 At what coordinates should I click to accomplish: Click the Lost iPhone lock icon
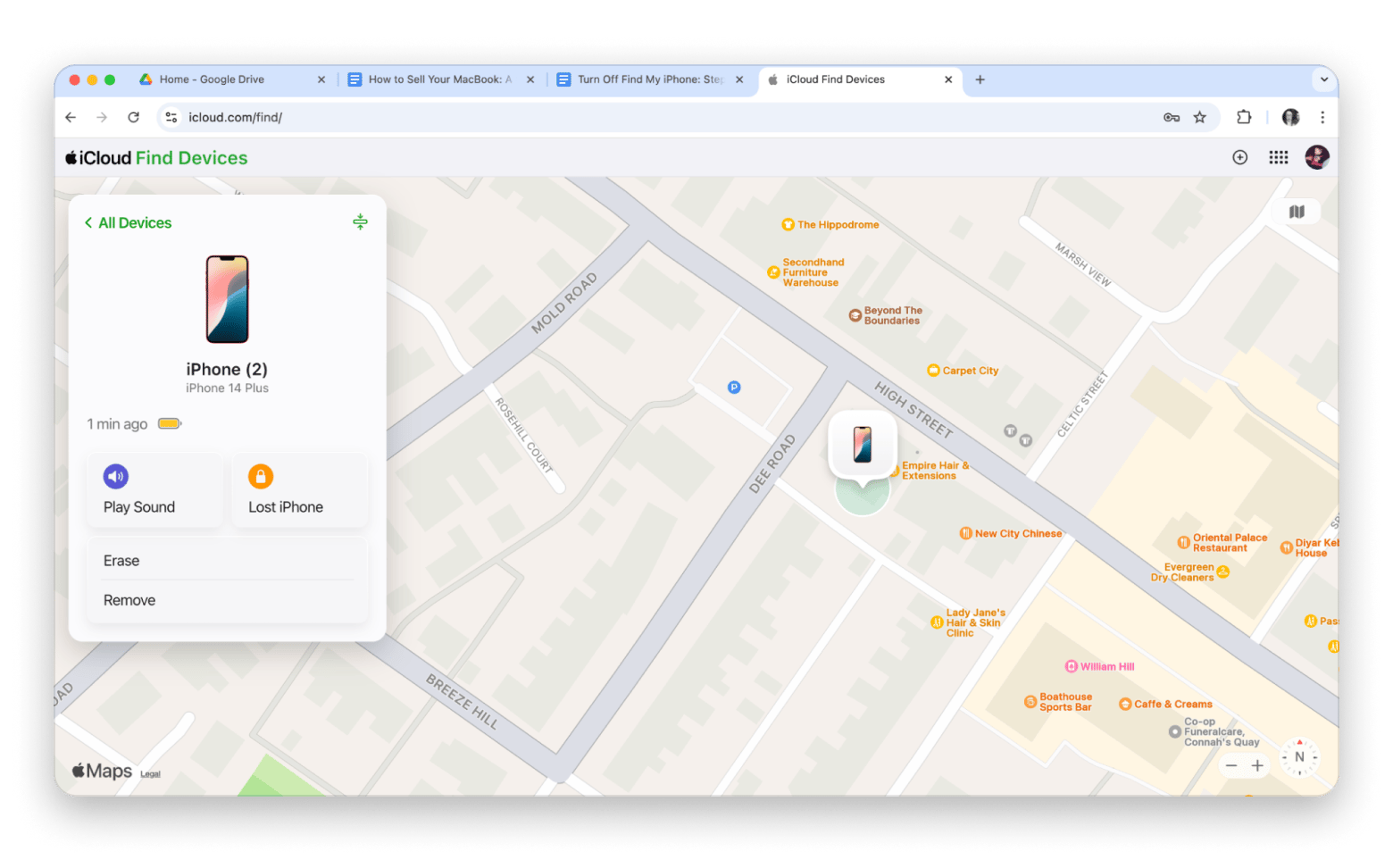261,477
